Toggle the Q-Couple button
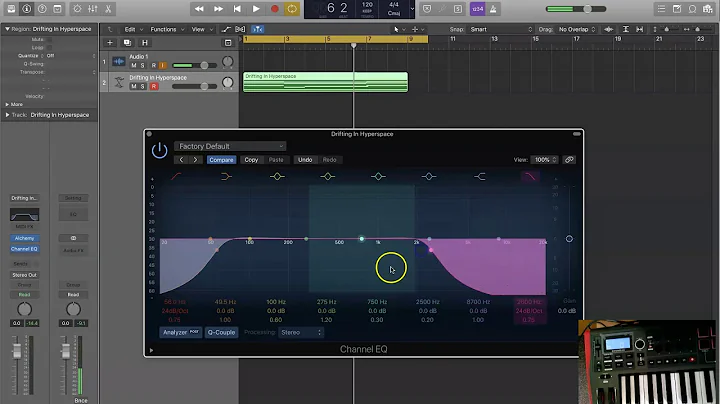This screenshot has height=404, width=720. [x=221, y=332]
